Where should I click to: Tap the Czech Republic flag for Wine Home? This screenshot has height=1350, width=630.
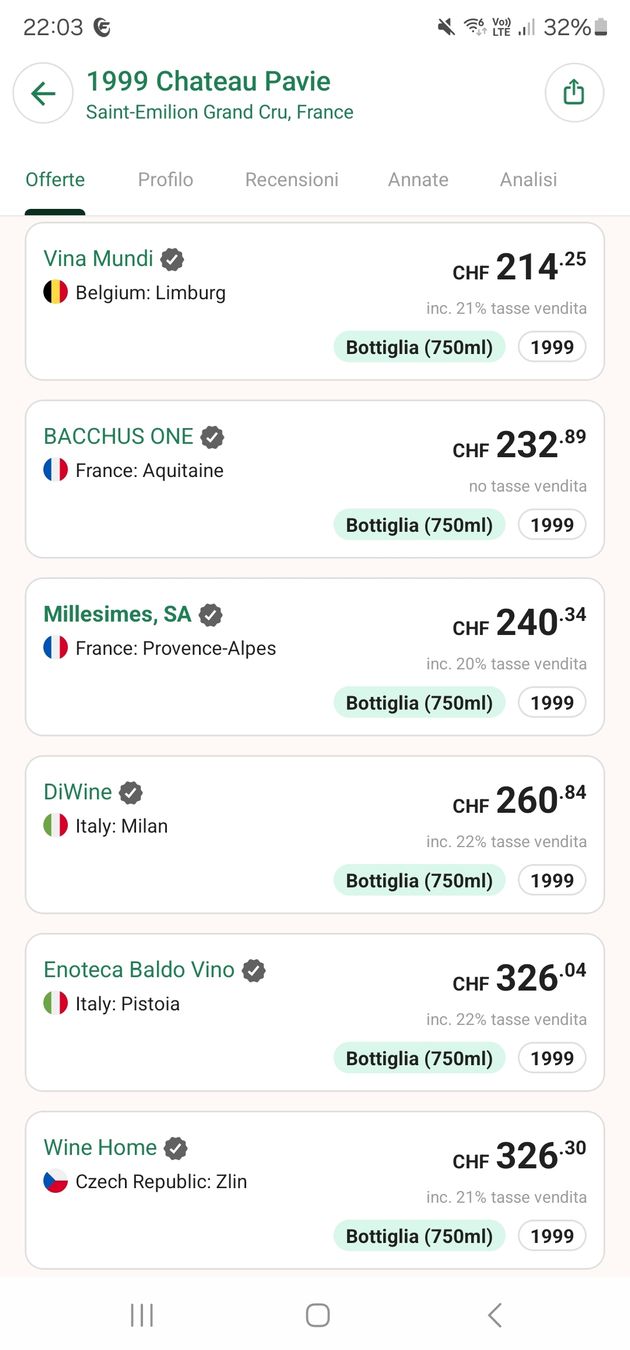pos(55,1181)
